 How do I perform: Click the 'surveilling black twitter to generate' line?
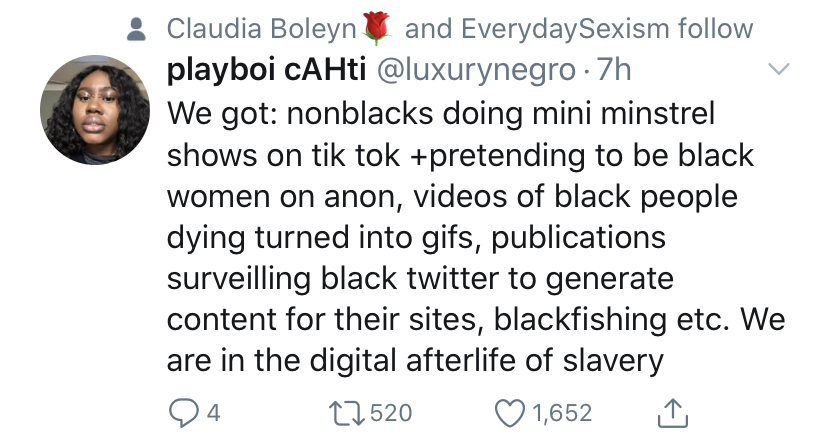420,279
